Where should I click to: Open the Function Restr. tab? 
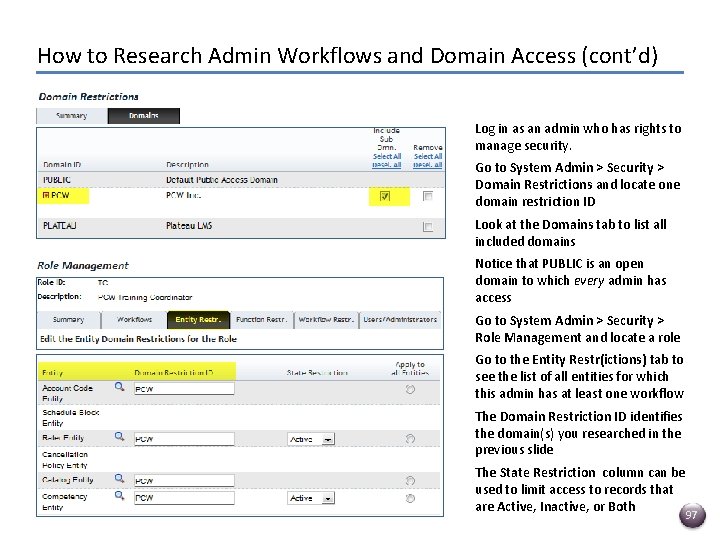[261, 320]
